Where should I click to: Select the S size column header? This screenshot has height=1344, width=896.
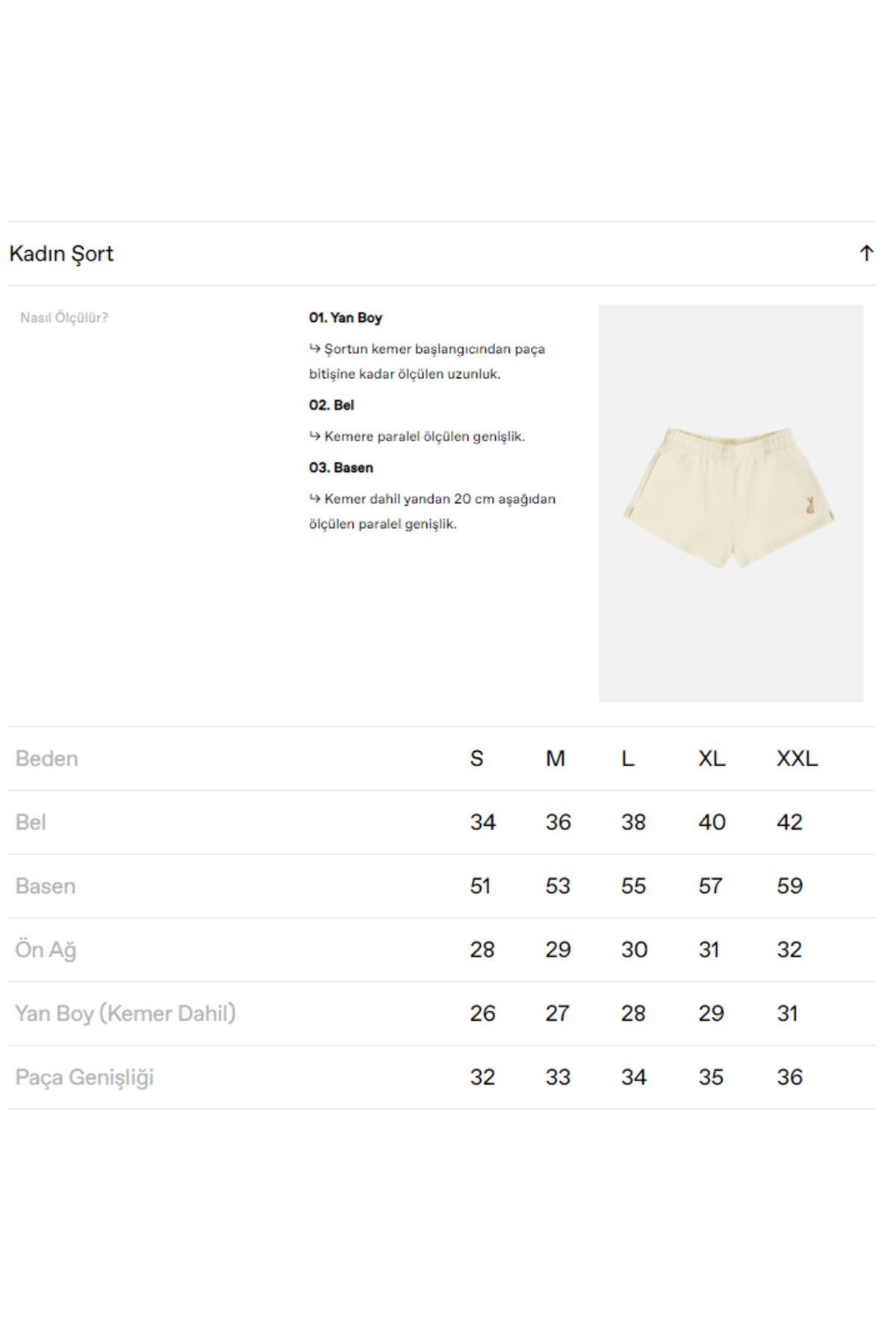(476, 759)
